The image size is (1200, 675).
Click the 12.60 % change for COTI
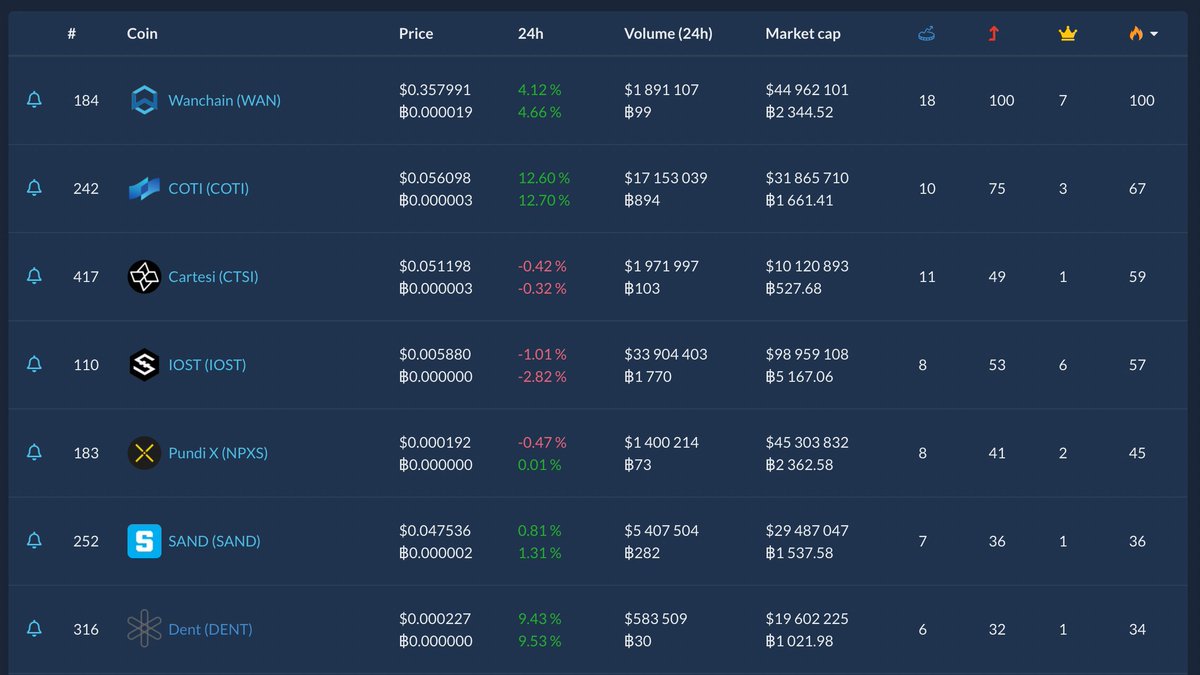(x=544, y=177)
